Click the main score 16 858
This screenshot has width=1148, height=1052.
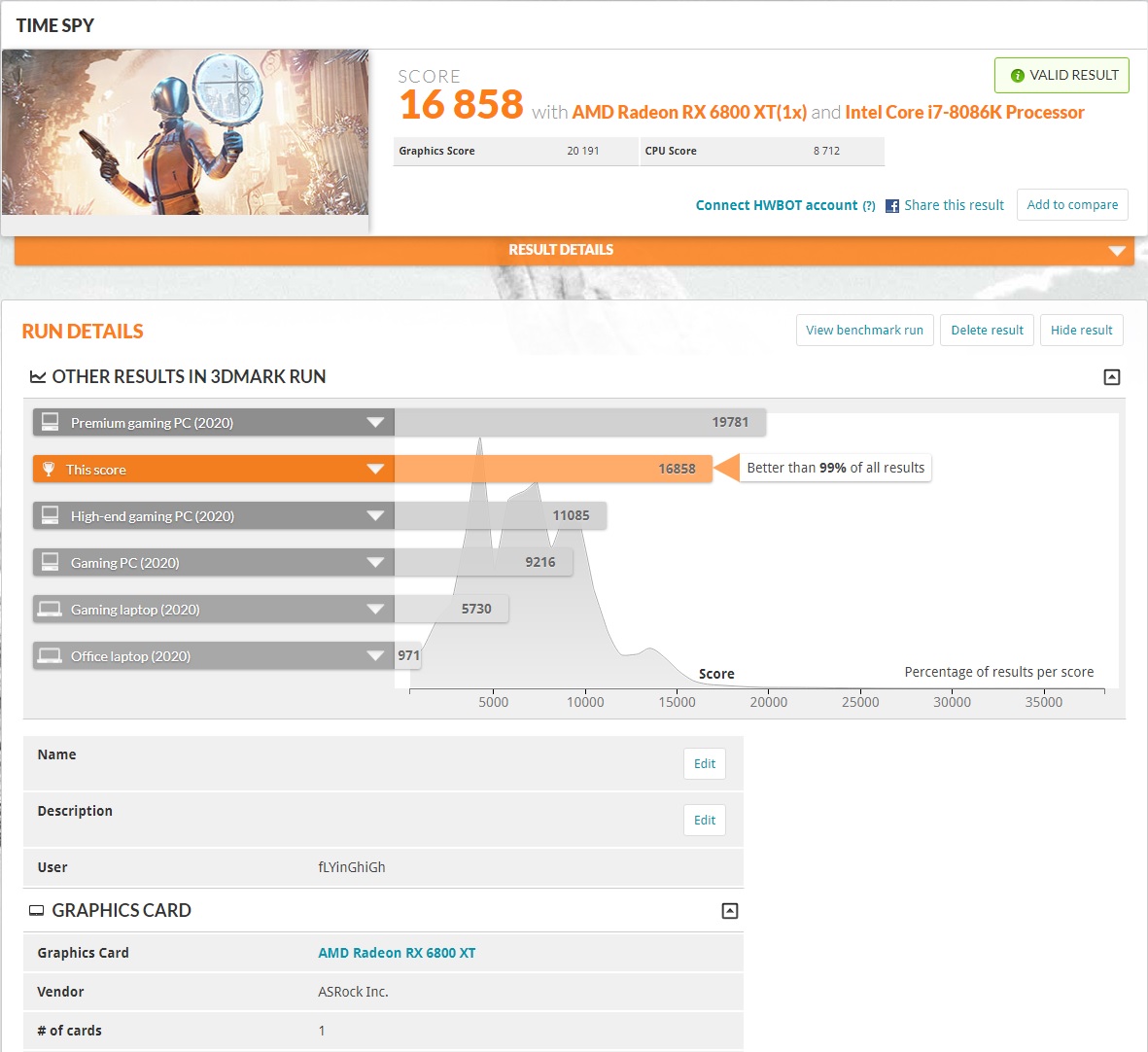pos(462,105)
